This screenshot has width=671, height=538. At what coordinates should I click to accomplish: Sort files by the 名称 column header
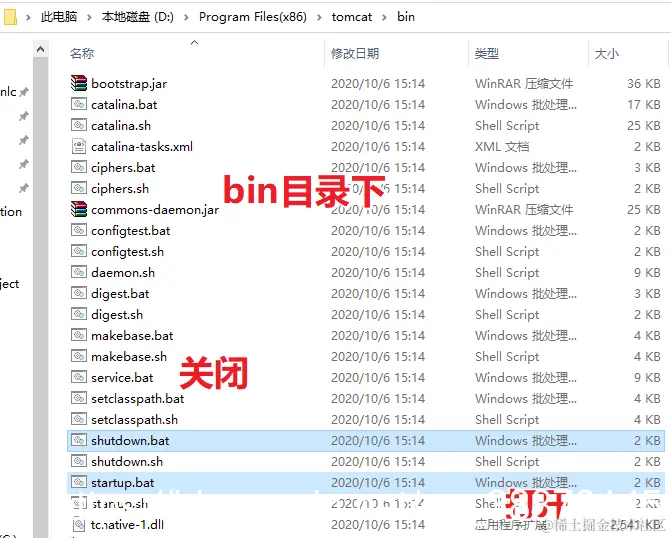pos(82,54)
